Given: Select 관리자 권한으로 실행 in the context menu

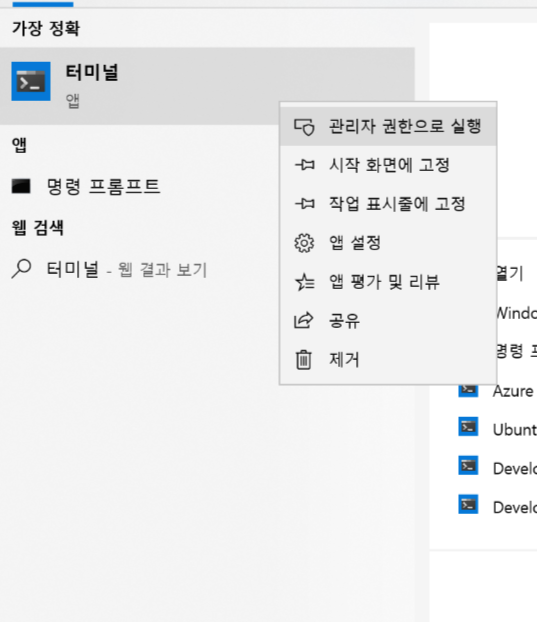Looking at the screenshot, I should point(388,127).
